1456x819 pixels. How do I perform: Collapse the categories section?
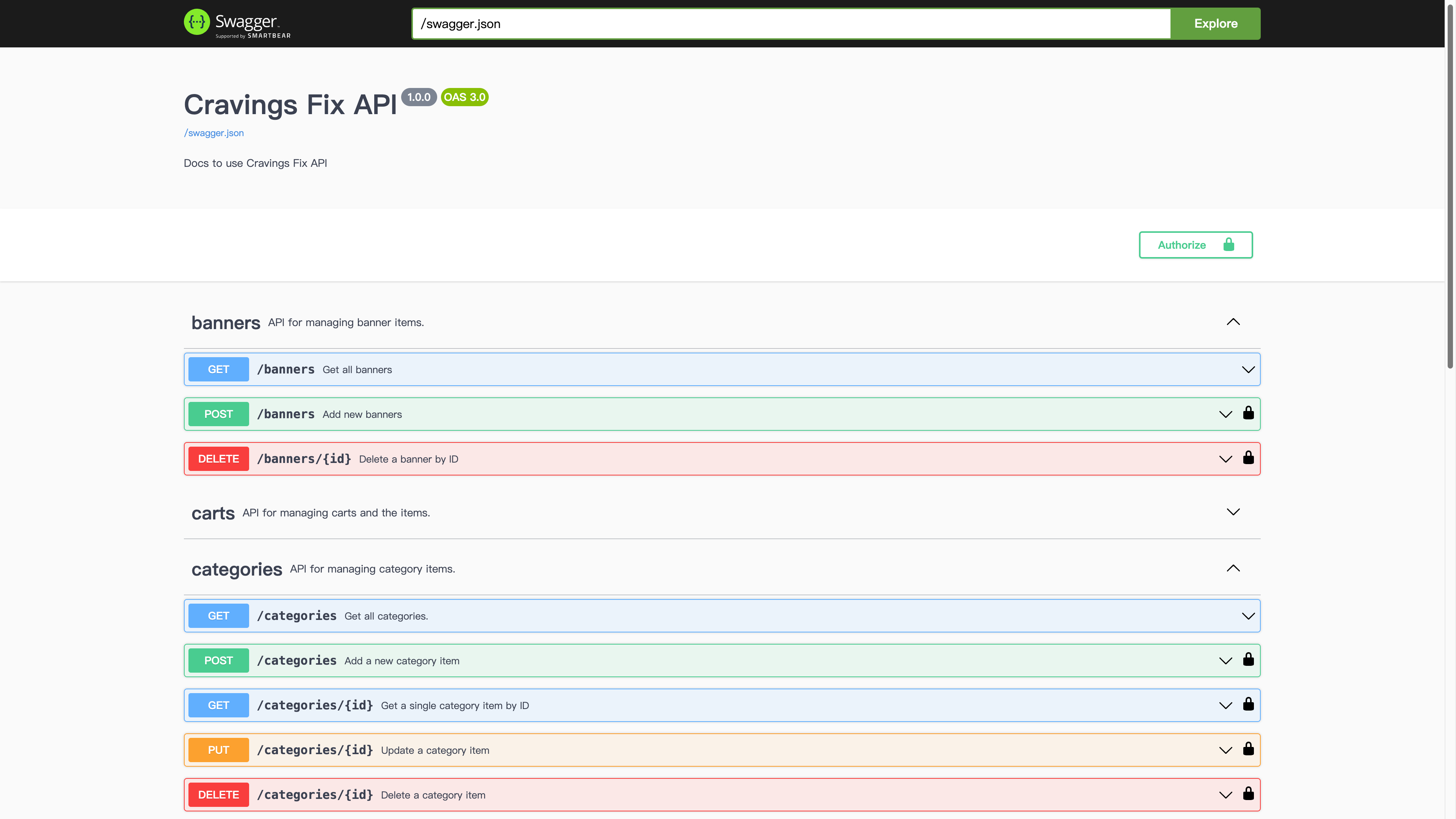(1233, 569)
